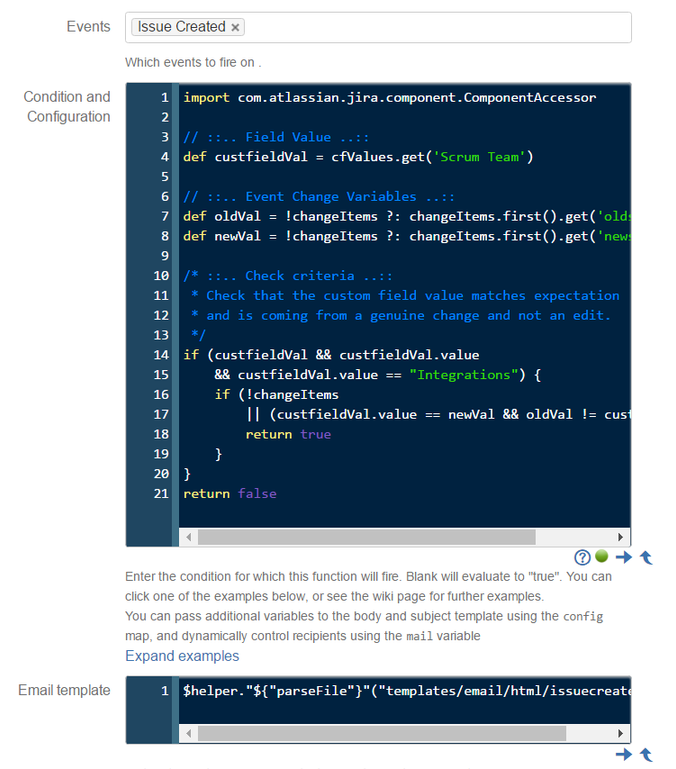Screen dimensions: 676x769
Task: Click the 'if (!changeItems' code on line 16
Action: click(277, 395)
